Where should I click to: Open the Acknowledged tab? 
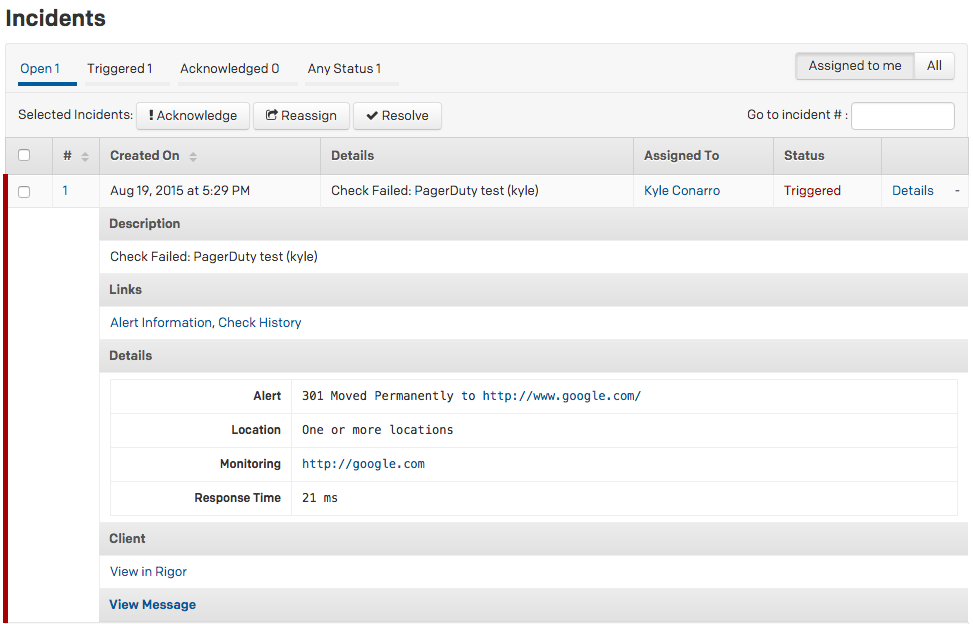coord(230,69)
